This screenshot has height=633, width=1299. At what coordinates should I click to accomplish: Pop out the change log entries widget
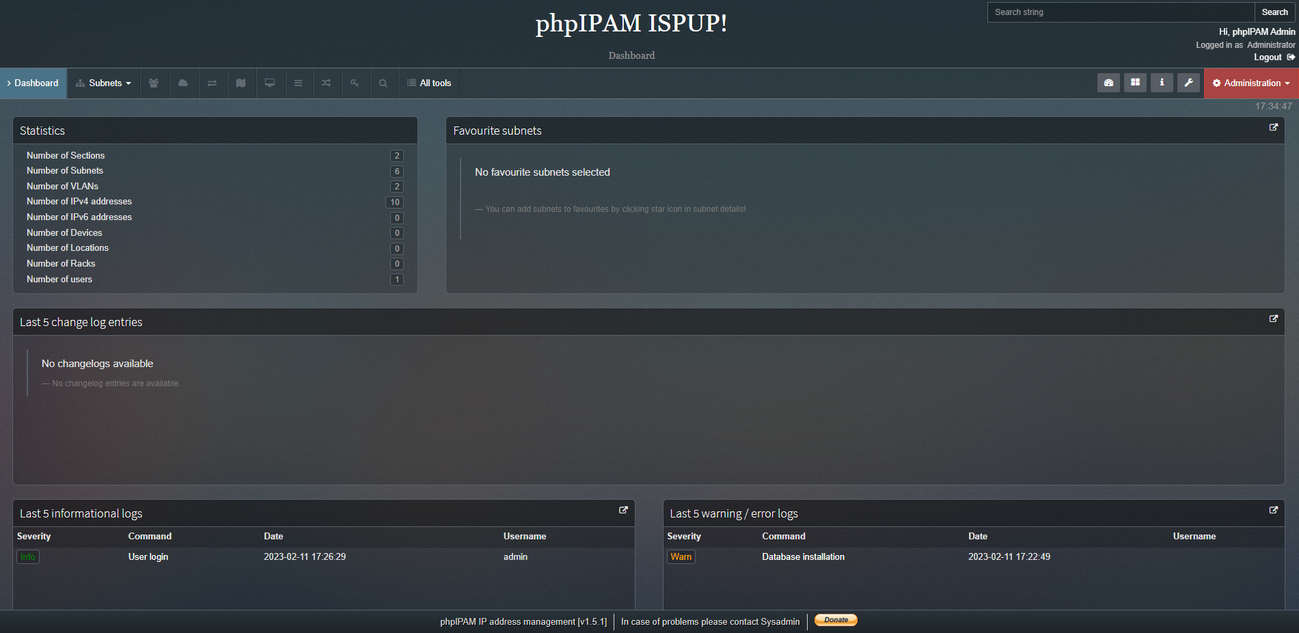click(1274, 319)
